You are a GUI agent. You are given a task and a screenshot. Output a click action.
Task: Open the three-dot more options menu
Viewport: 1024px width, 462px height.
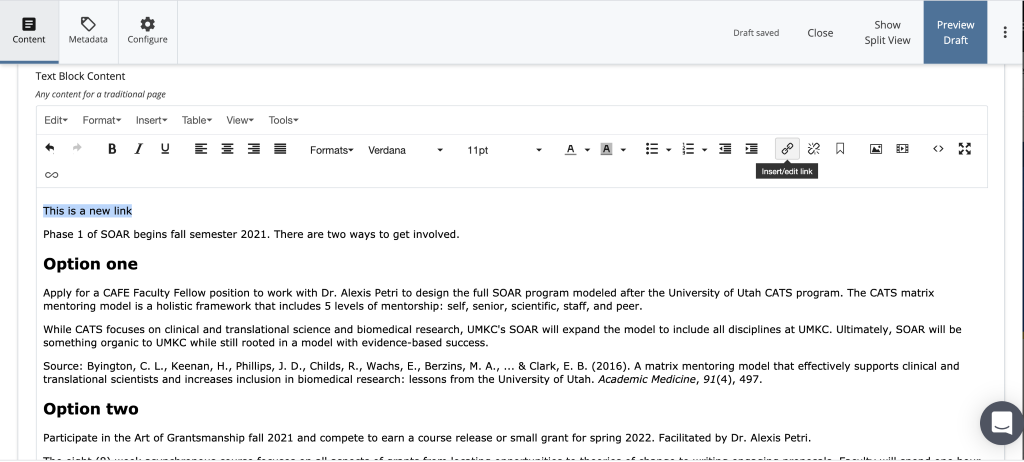coord(1005,33)
